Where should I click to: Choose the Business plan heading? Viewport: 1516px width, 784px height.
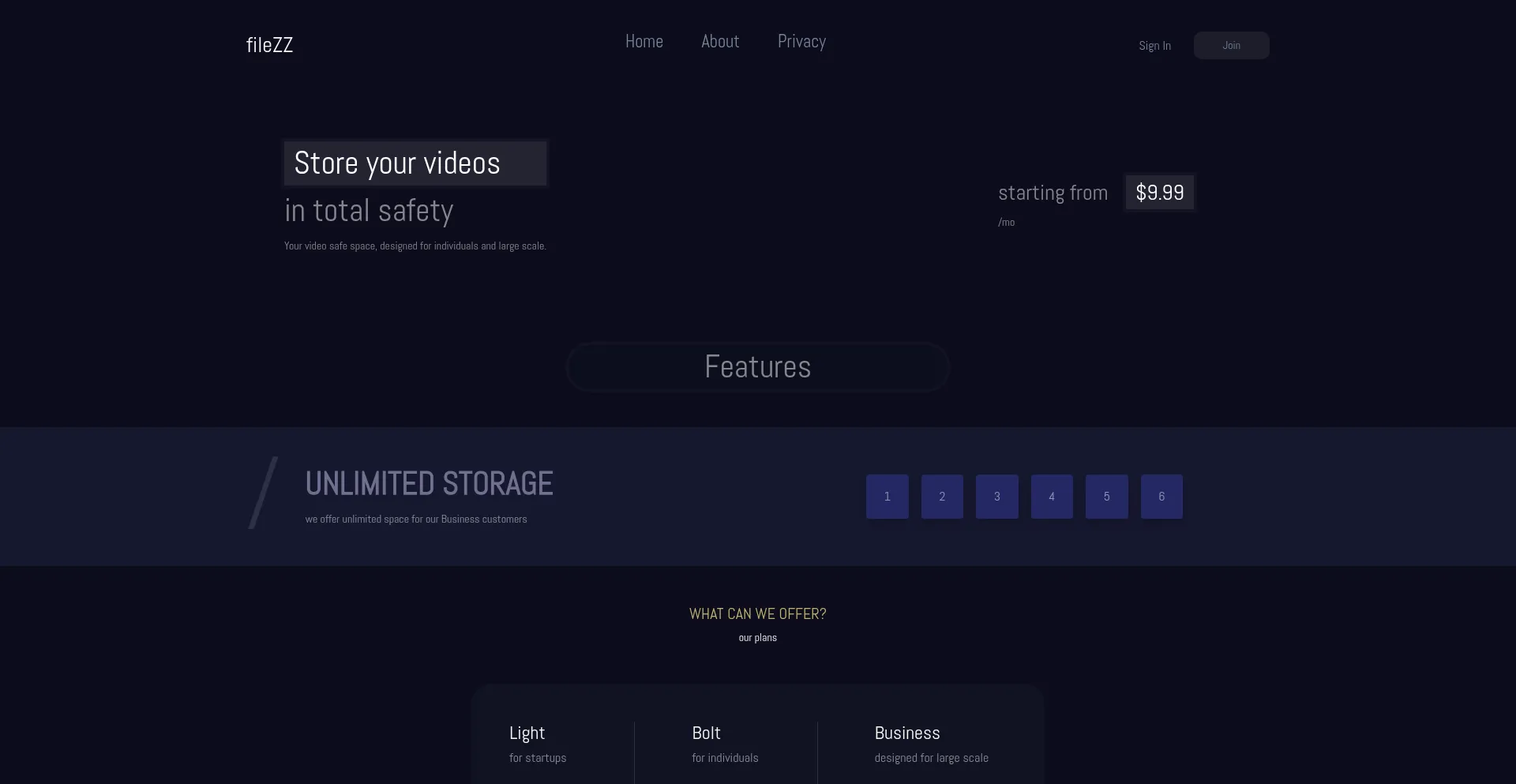pyautogui.click(x=906, y=733)
